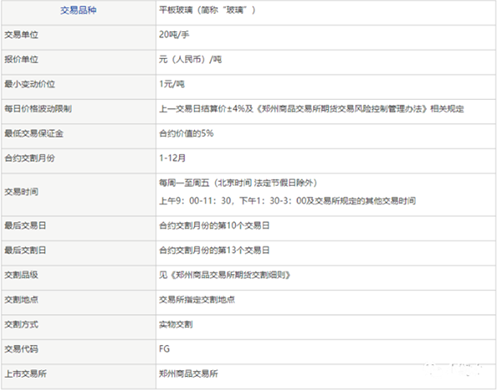Click the 最小变动价位 label
Image resolution: width=500 pixels, height=392 pixels.
pos(30,84)
